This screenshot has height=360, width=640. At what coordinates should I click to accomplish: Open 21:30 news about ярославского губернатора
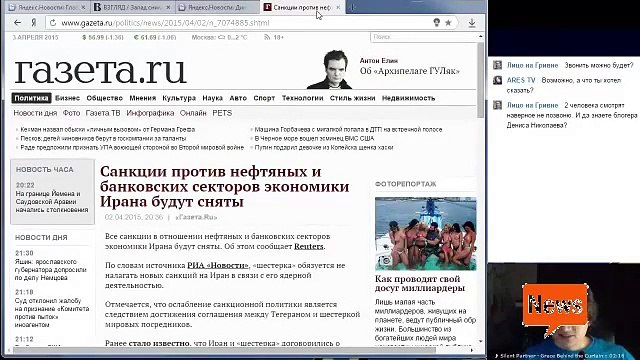[x=50, y=269]
